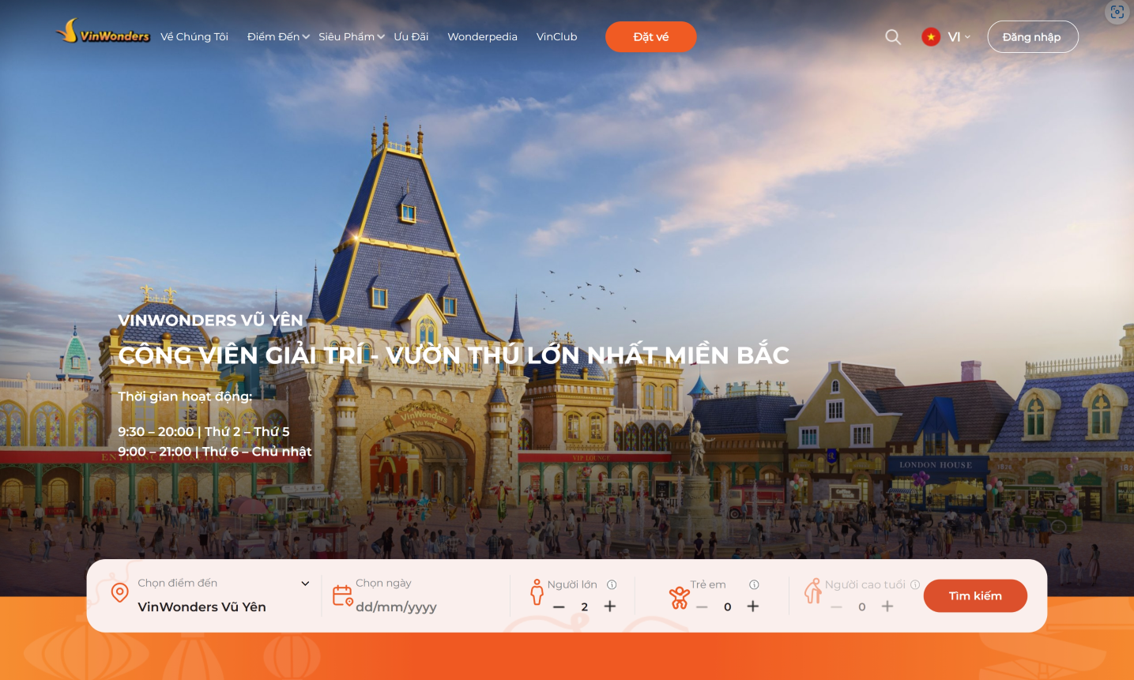Decrease the Người cao tuổi count
The image size is (1134, 680).
[x=836, y=607]
